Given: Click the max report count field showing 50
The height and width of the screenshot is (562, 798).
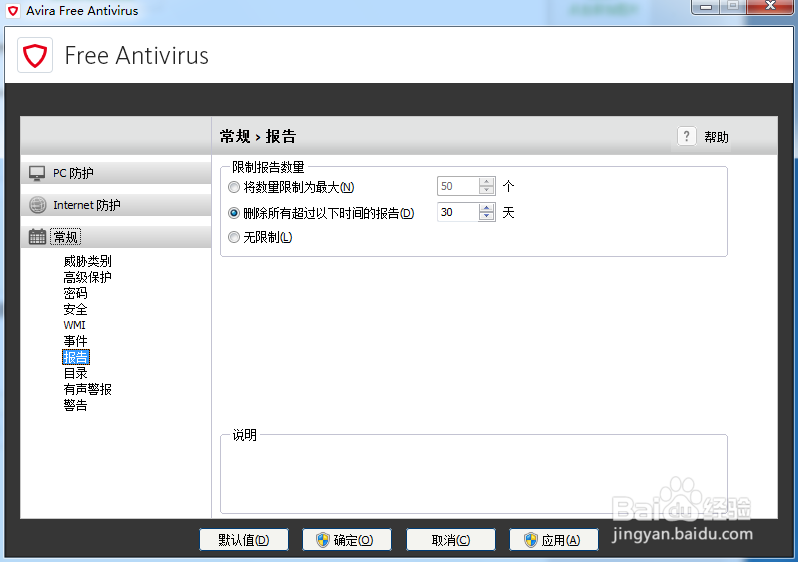Looking at the screenshot, I should pos(458,186).
